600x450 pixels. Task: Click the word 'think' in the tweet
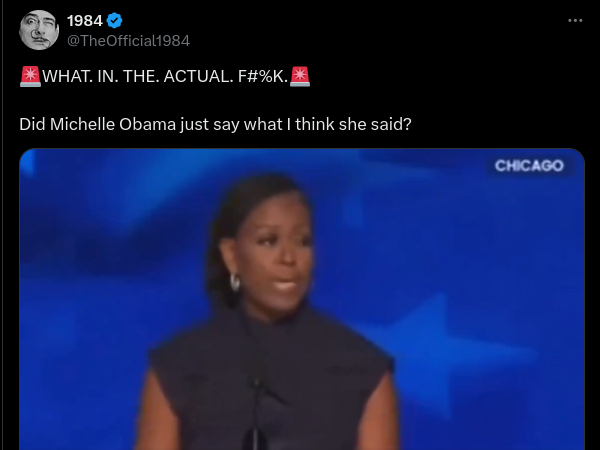[x=315, y=124]
